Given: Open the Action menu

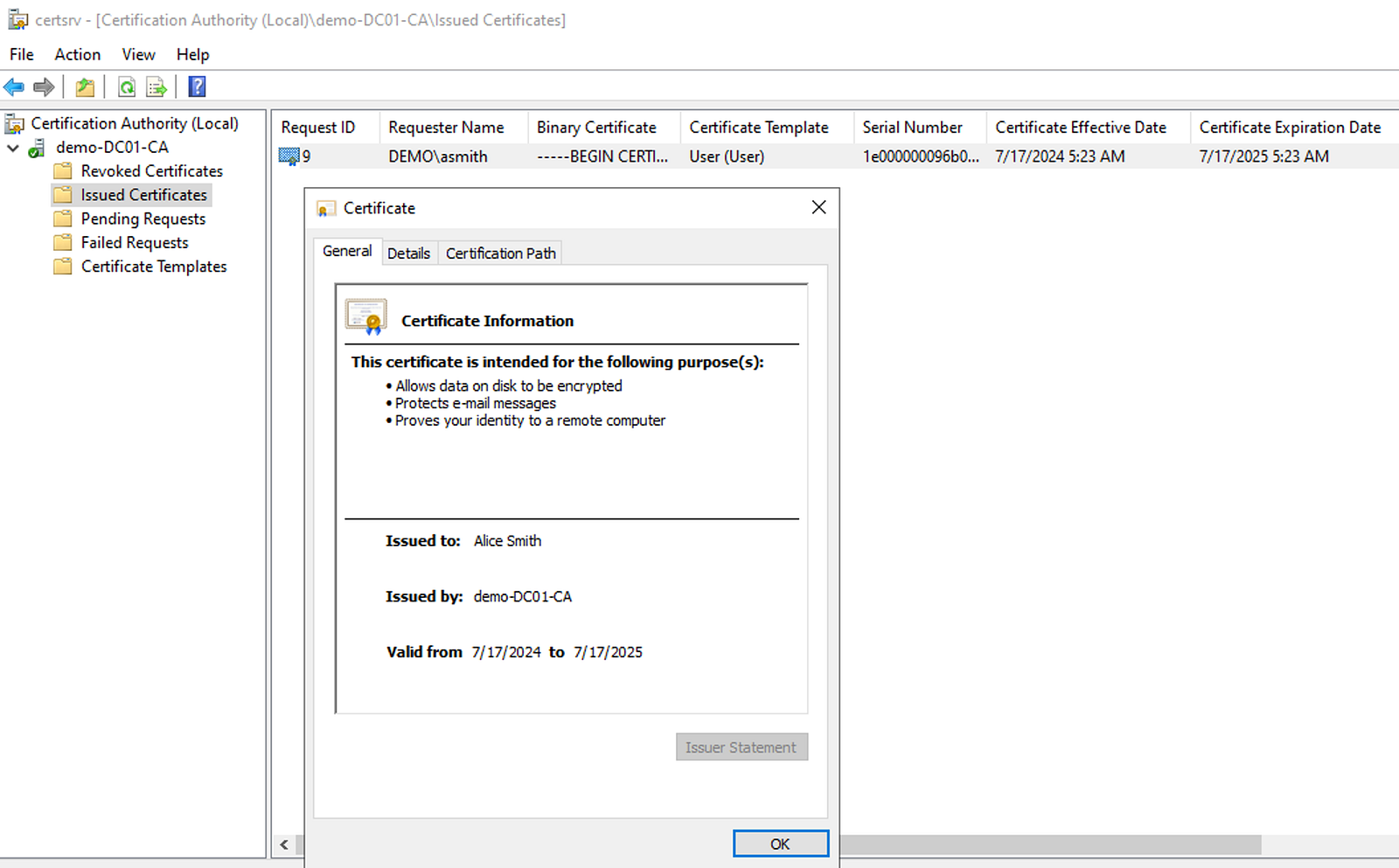Looking at the screenshot, I should click(77, 54).
